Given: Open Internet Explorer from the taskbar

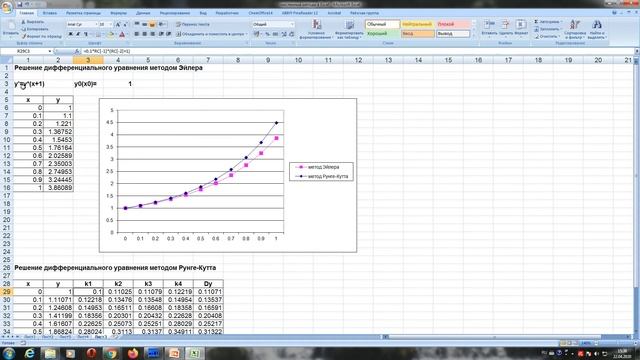Looking at the screenshot, I should (x=29, y=353).
